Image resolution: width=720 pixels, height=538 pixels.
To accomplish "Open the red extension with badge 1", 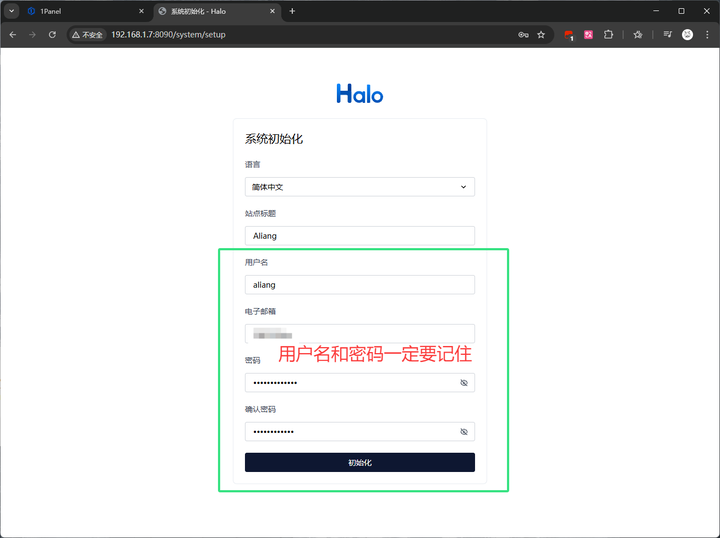I will (x=569, y=35).
